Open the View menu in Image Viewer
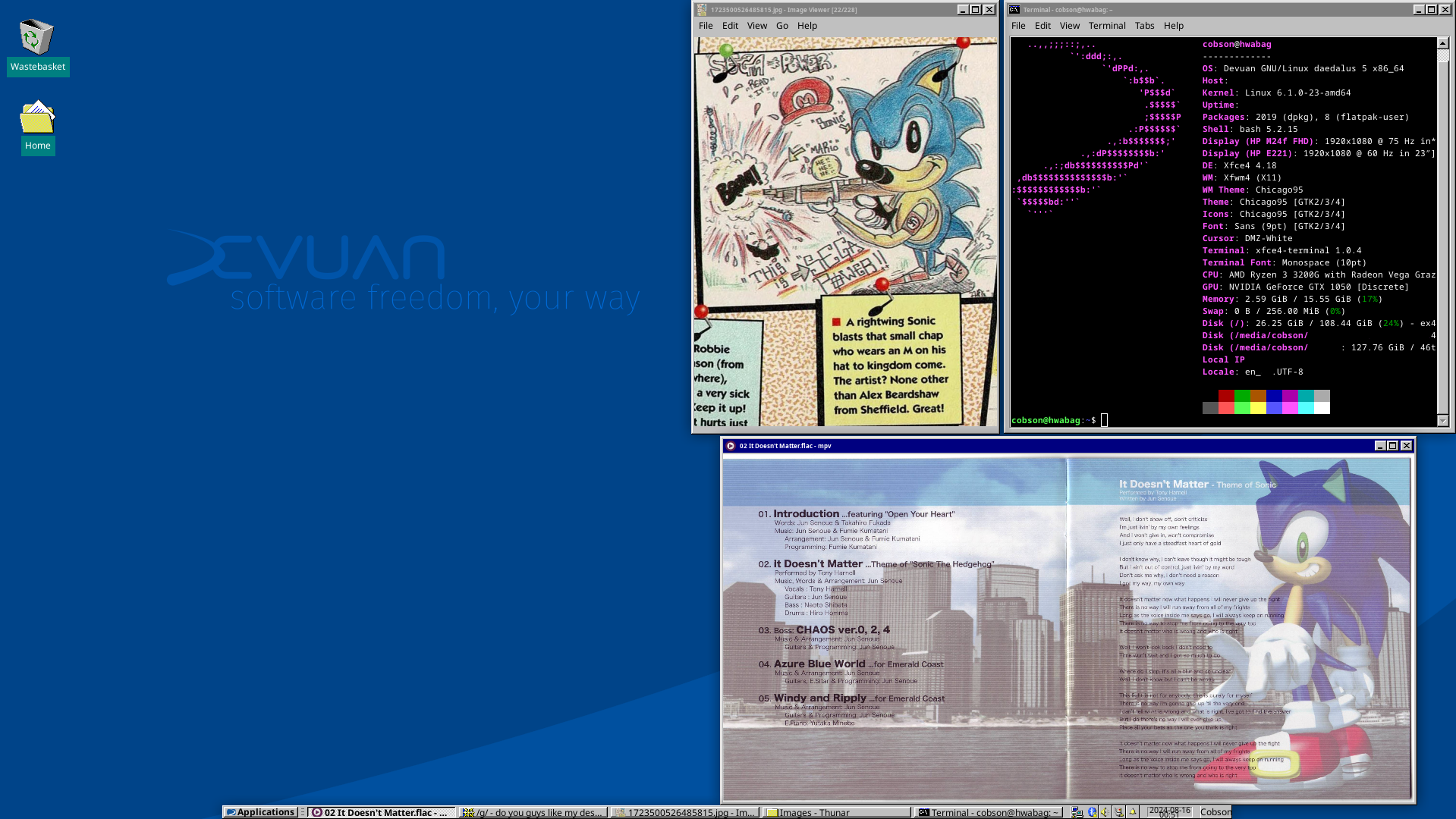Viewport: 1456px width, 819px height. pos(756,26)
